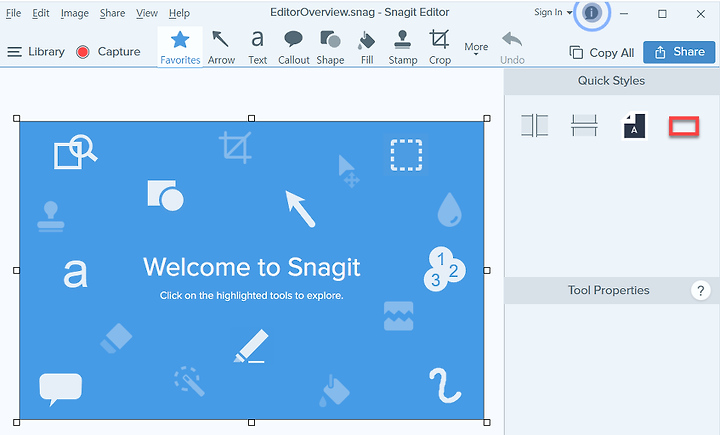Select the Shape tool
Screen dimensions: 720x435
point(330,47)
